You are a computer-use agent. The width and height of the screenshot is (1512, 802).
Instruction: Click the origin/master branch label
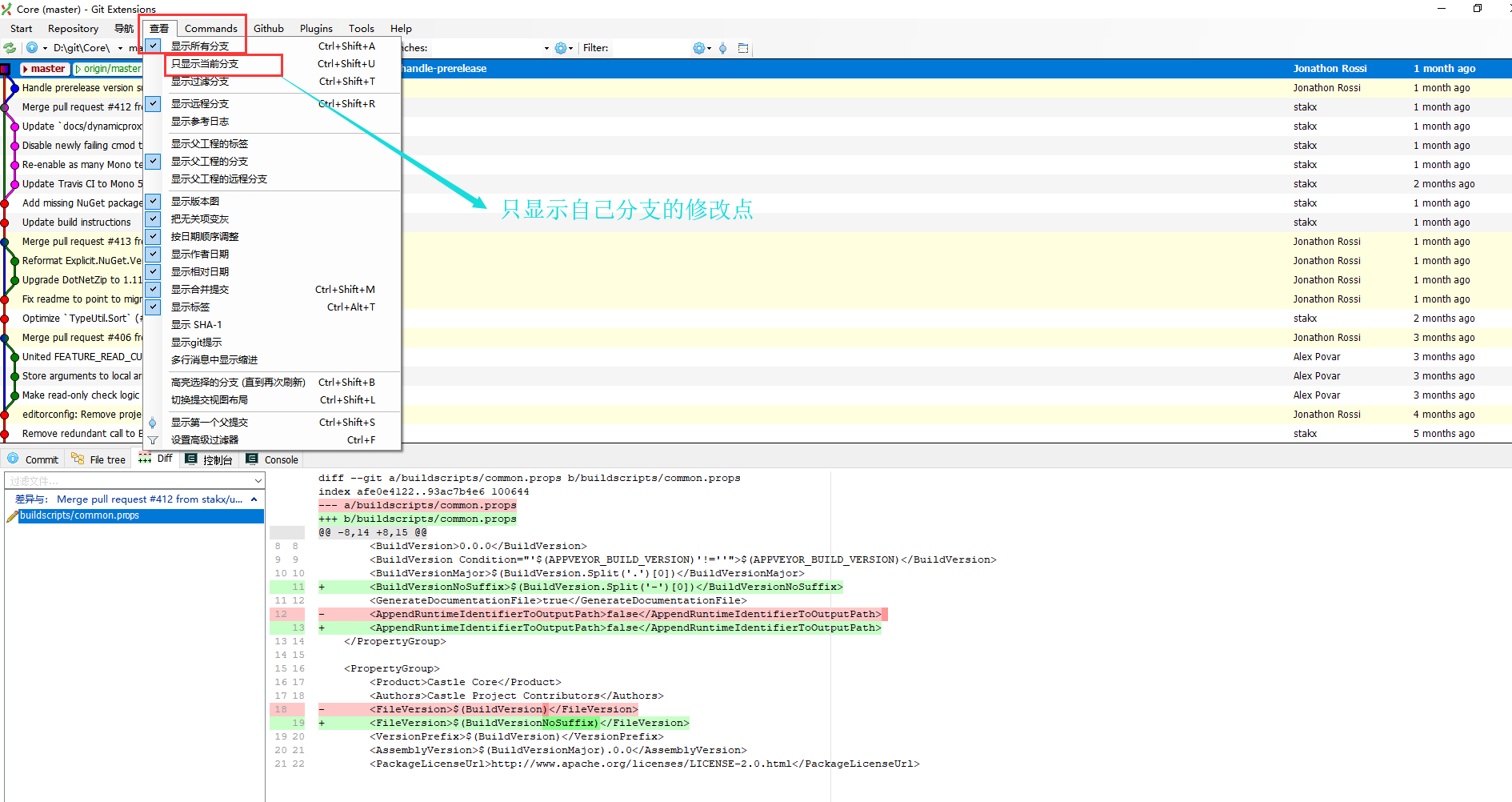tap(108, 69)
